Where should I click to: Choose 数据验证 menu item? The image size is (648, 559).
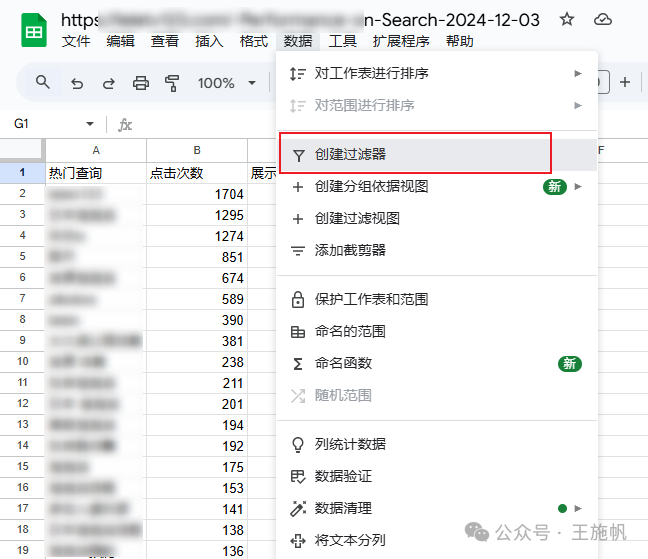[x=437, y=476]
